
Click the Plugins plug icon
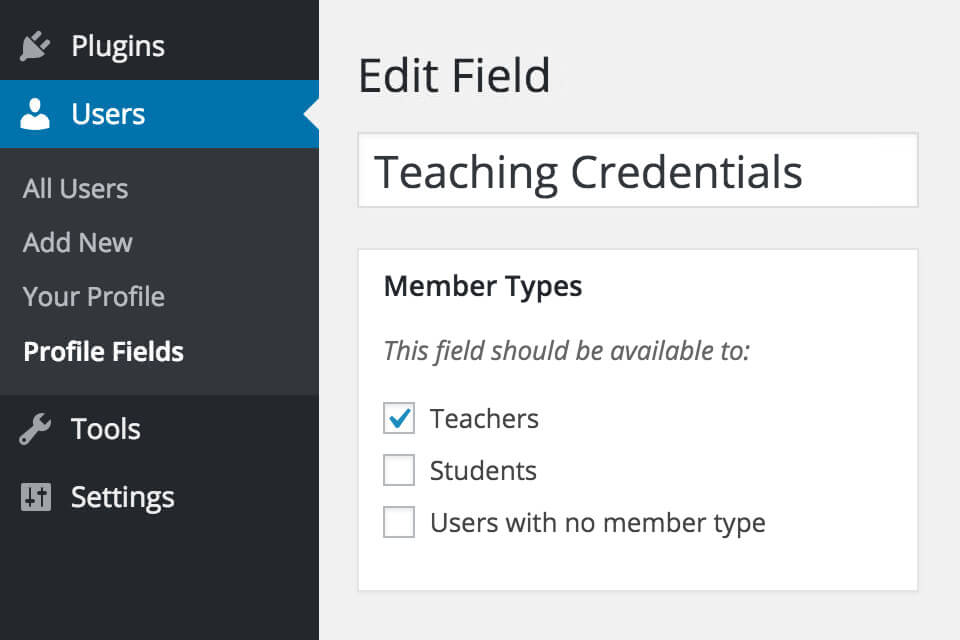(x=34, y=46)
